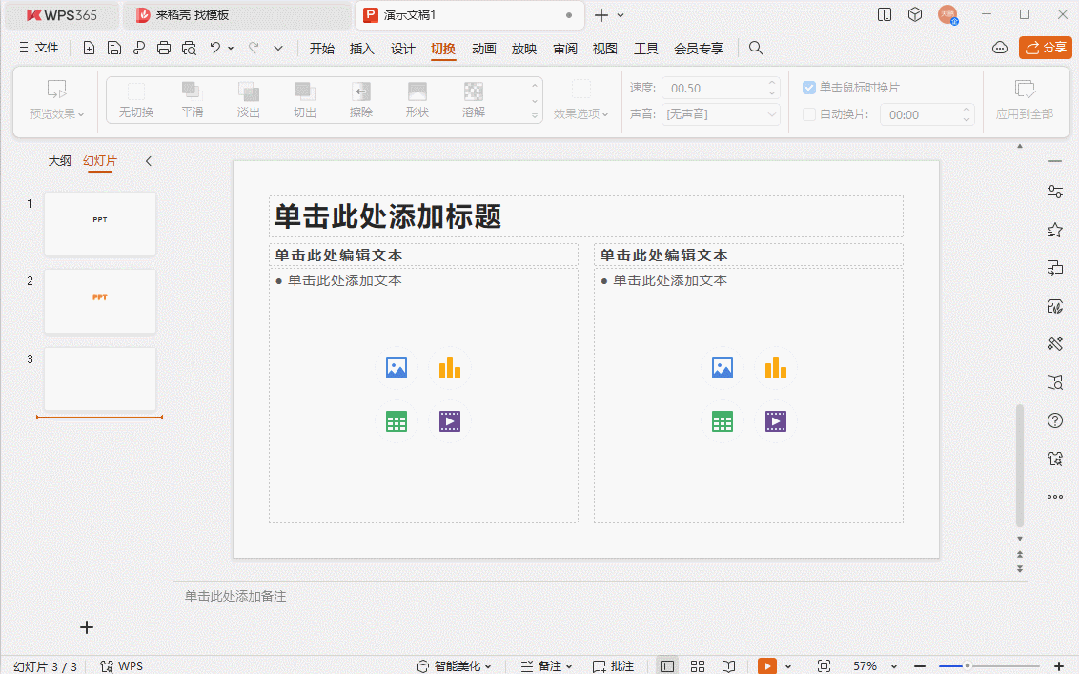Open zoom percentage 57% dropdown
Viewport: 1079px width, 674px height.
[895, 666]
